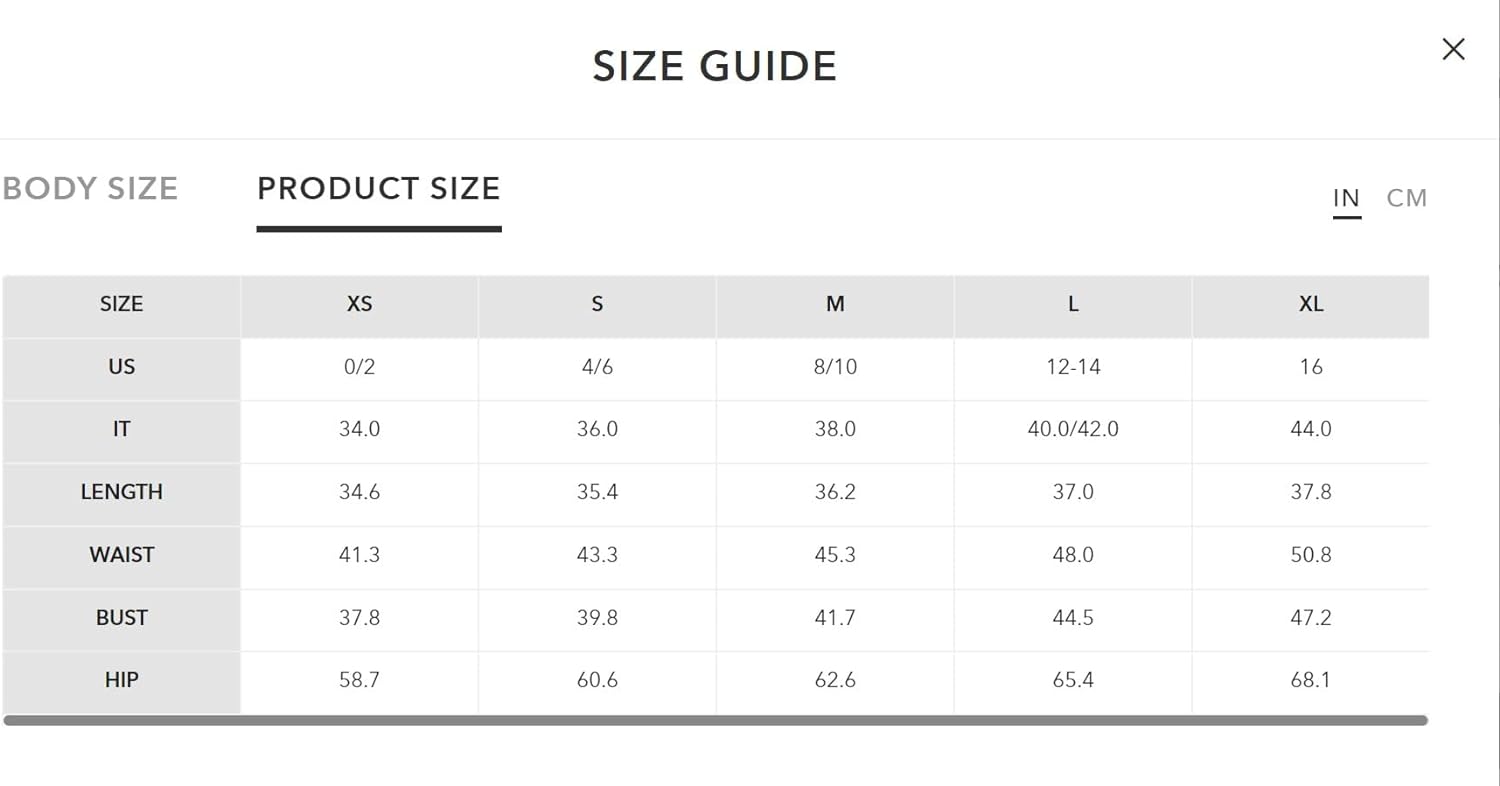Screen dimensions: 1500x786
Task: Select the WAIST row label
Action: click(x=121, y=555)
